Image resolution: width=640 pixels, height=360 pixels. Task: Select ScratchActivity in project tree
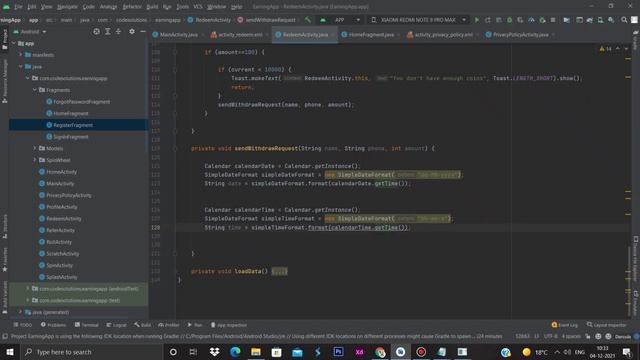point(62,253)
